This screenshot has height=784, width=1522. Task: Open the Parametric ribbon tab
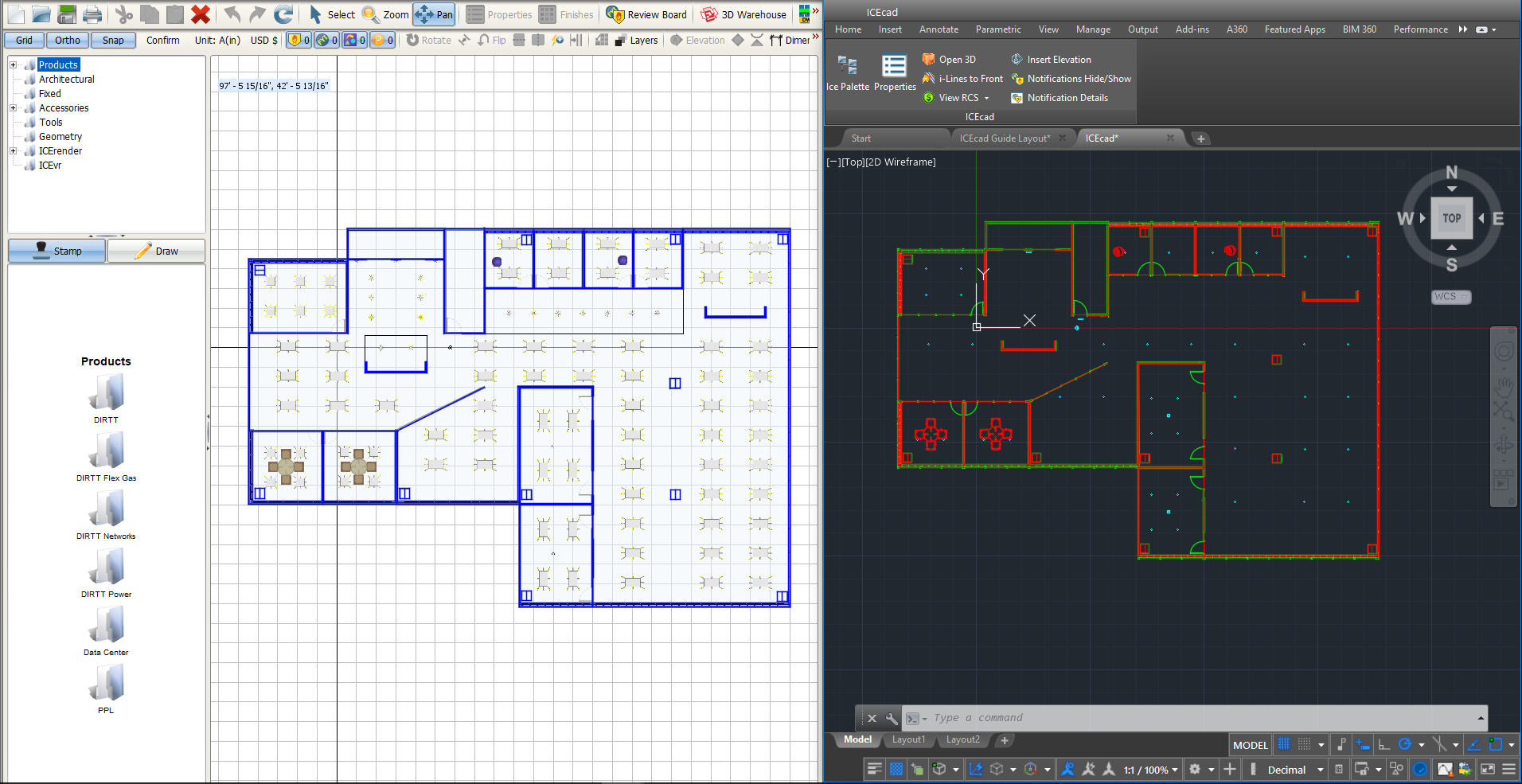[x=998, y=29]
